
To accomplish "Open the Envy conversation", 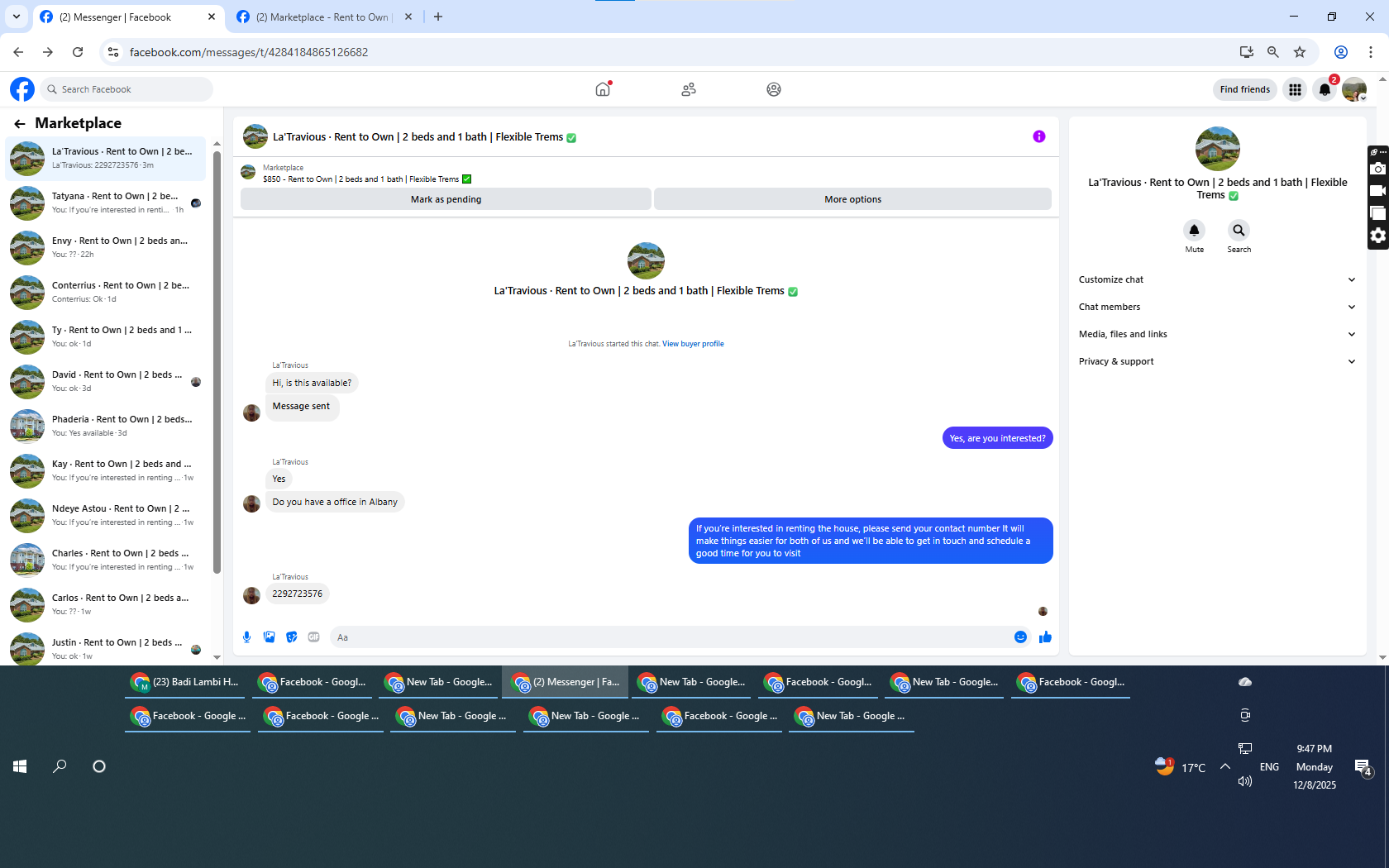I will (106, 247).
